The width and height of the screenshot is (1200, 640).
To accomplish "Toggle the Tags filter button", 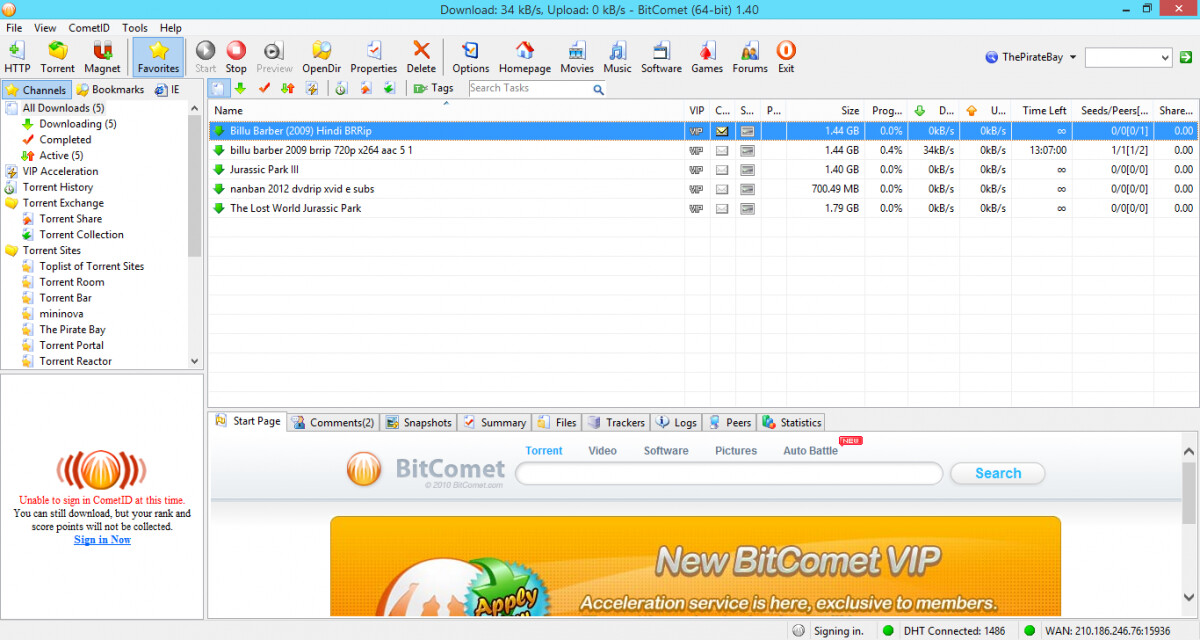I will (433, 88).
